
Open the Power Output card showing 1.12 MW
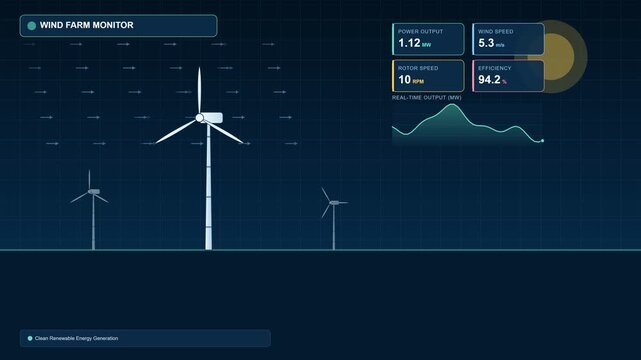click(428, 39)
